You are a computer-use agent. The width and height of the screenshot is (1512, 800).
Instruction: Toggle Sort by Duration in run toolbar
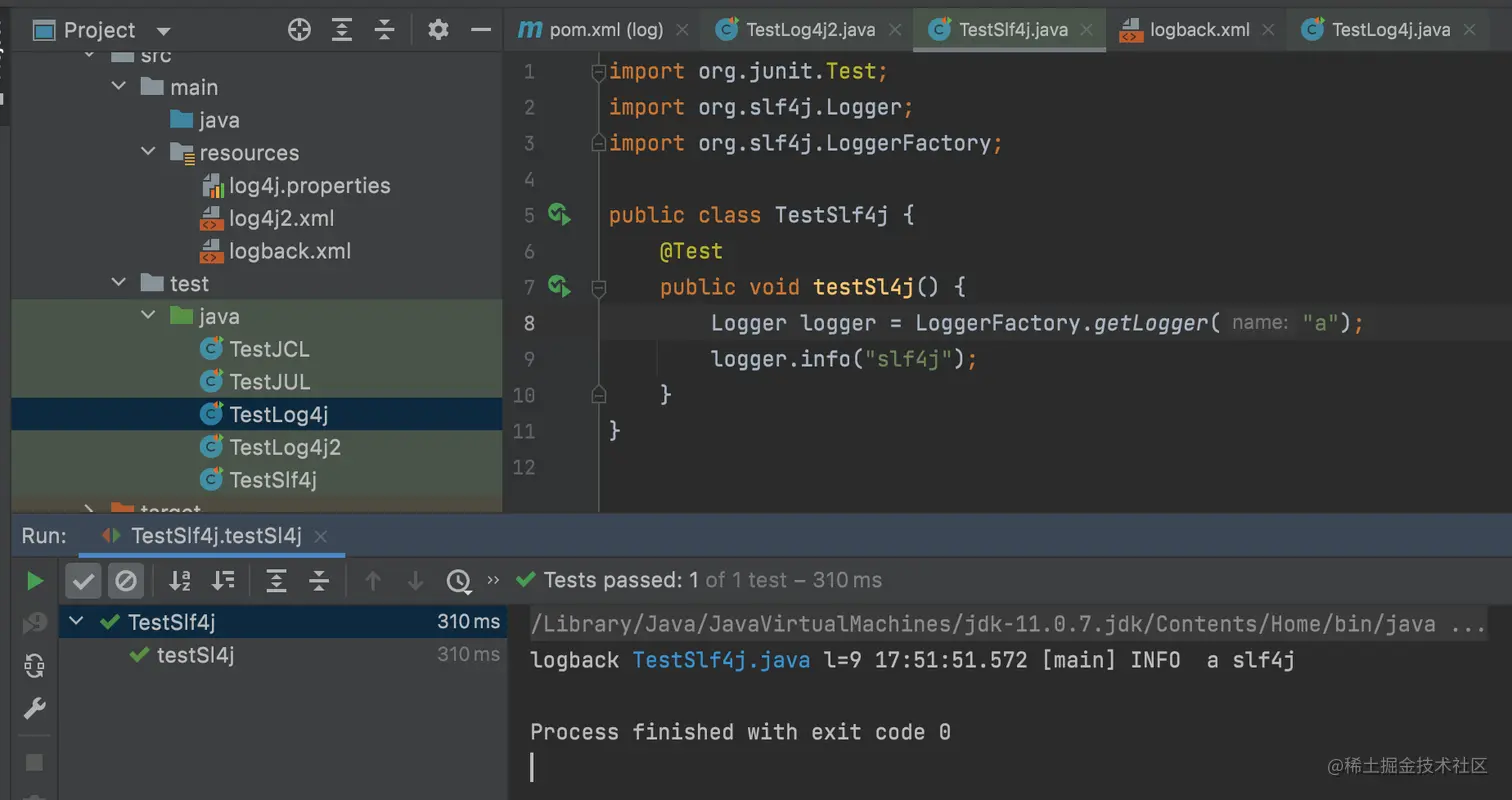tap(223, 580)
